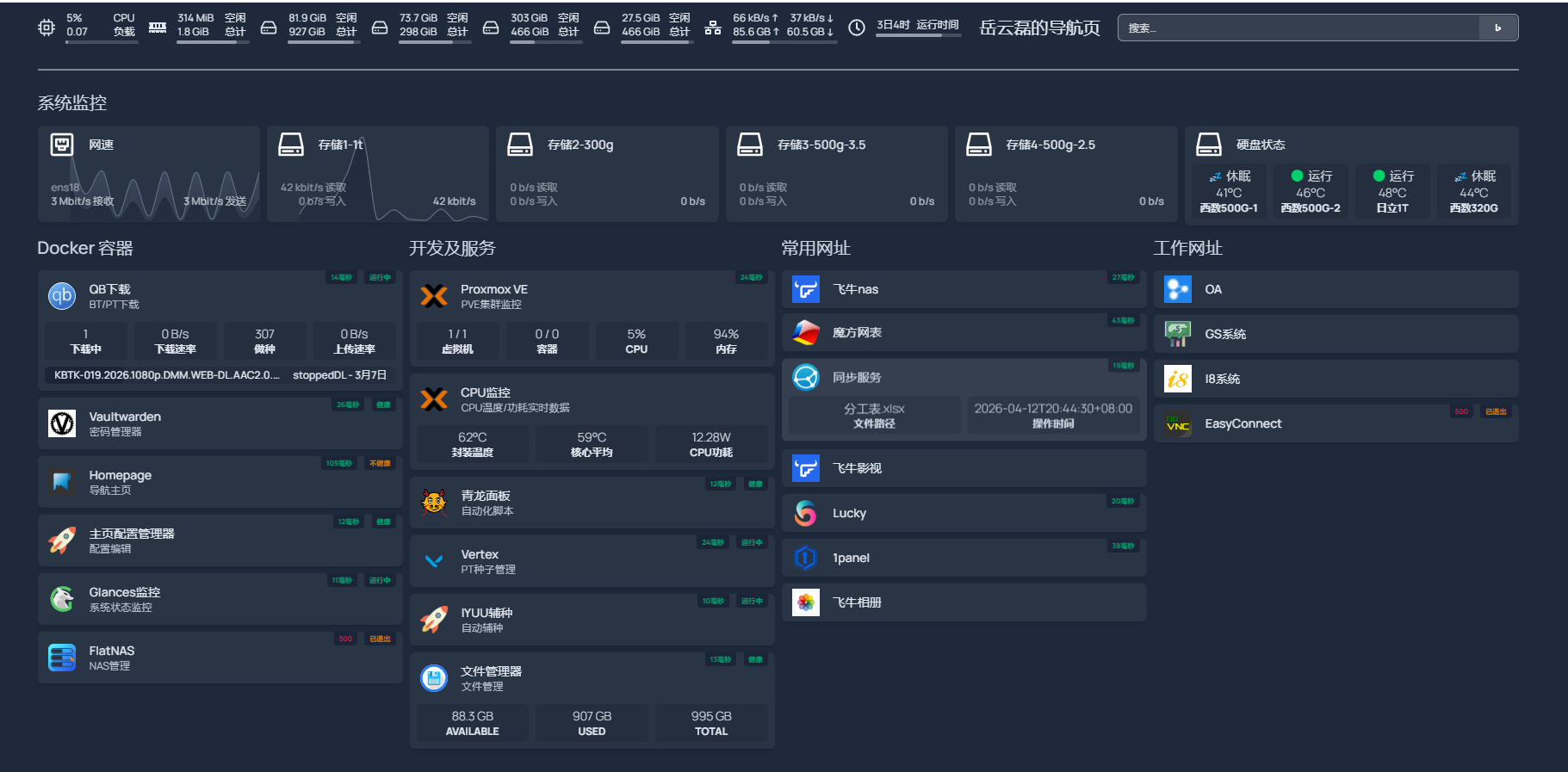Click the 1panel icon
Image resolution: width=1568 pixels, height=772 pixels.
(806, 558)
